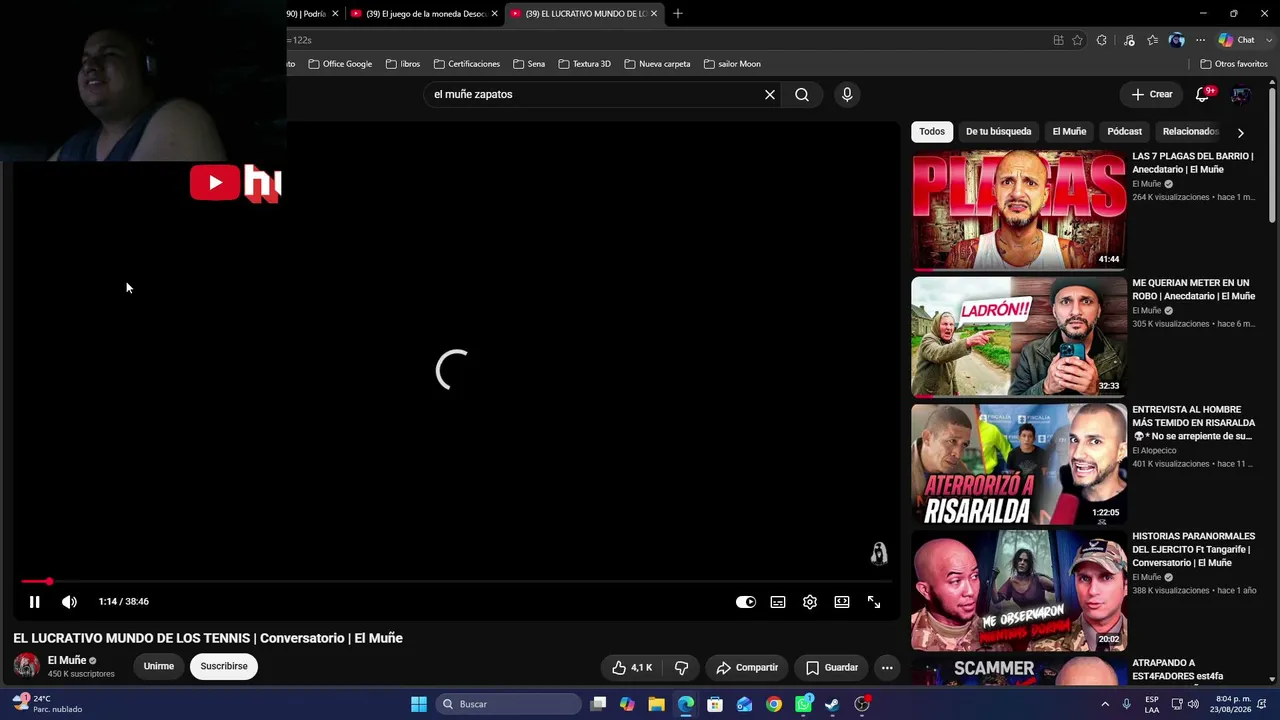Open the ME QUERIAN METER EN UN ROBO thumbnail
This screenshot has height=720, width=1280.
click(x=1018, y=337)
